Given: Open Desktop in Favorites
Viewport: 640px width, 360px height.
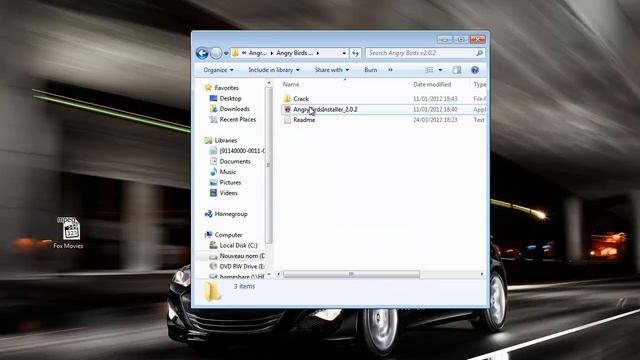Looking at the screenshot, I should click(x=230, y=98).
